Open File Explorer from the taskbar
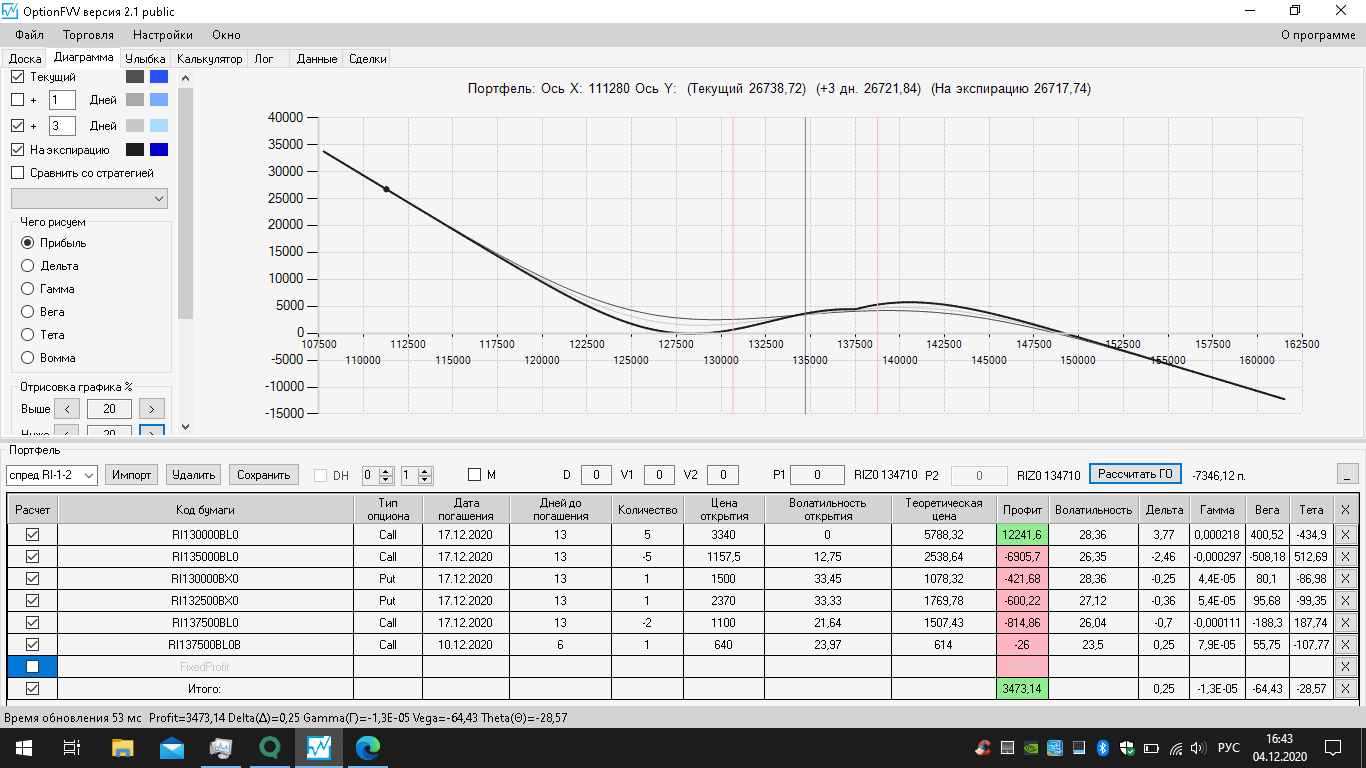Screen dimensions: 1366x768 (122, 747)
